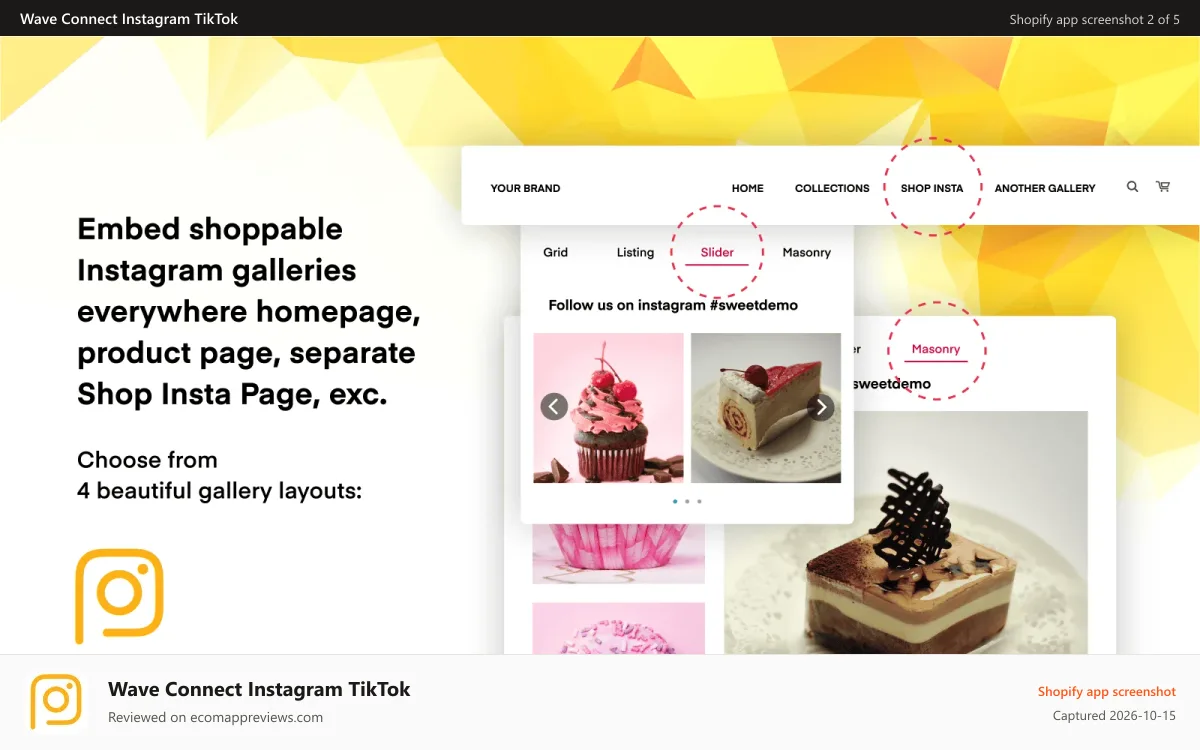
Task: Click the large yellow Instagram logo
Action: 119,596
